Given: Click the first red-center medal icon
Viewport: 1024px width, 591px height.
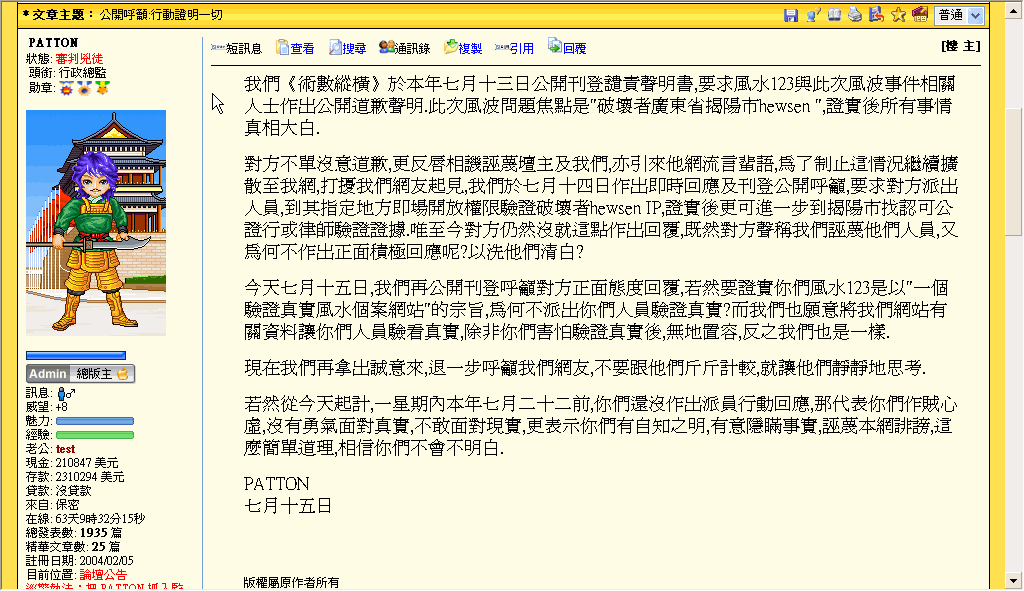Looking at the screenshot, I should (66, 88).
